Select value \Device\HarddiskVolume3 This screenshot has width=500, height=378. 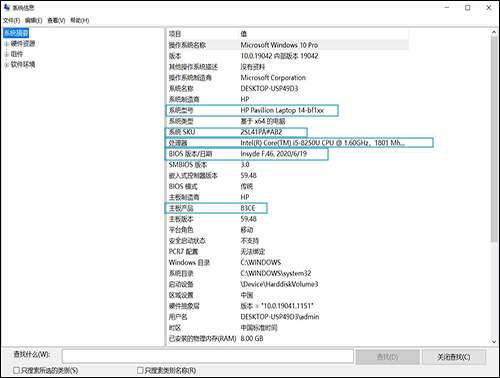pyautogui.click(x=279, y=284)
